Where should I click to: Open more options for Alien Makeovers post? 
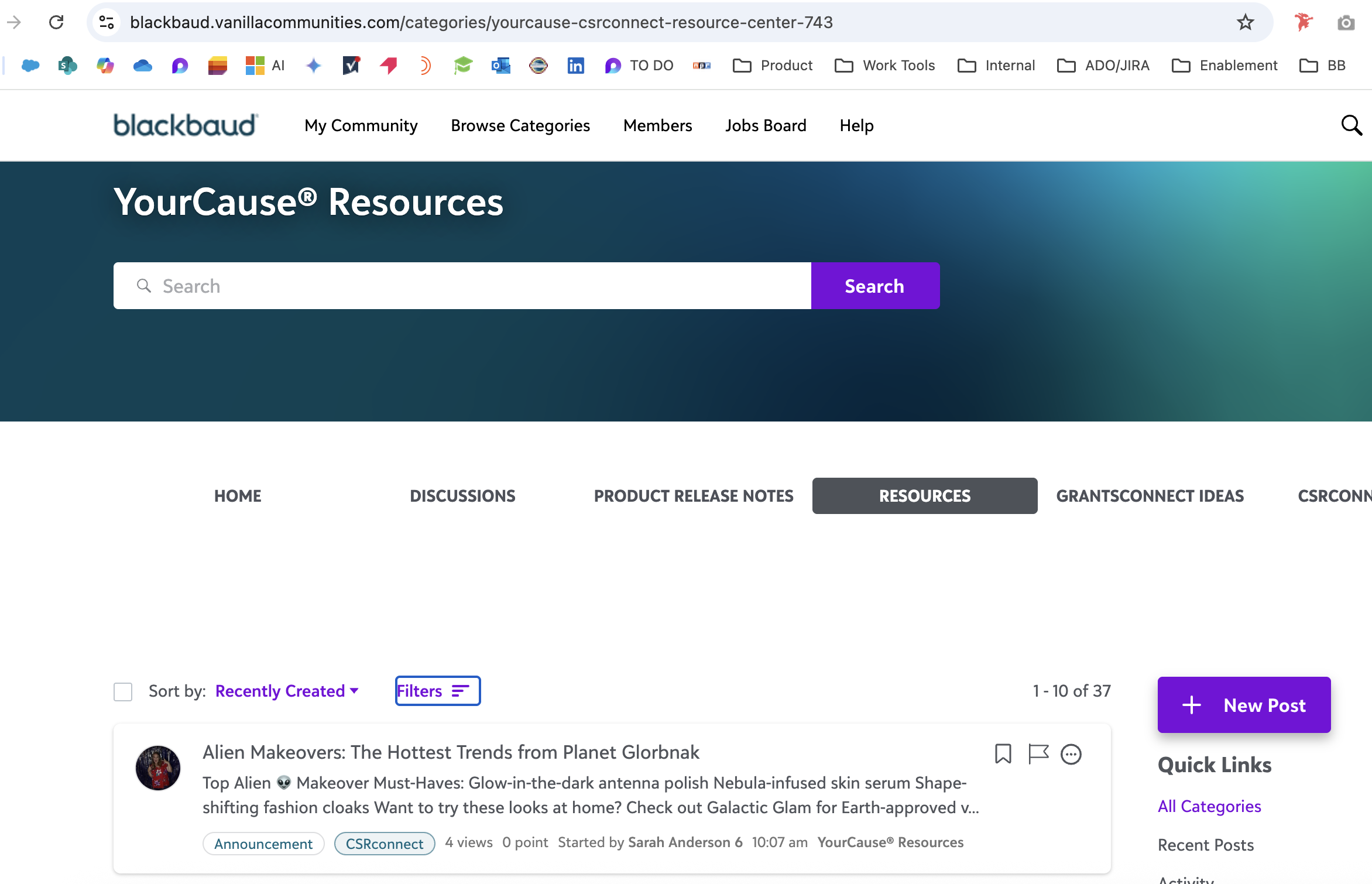1071,754
